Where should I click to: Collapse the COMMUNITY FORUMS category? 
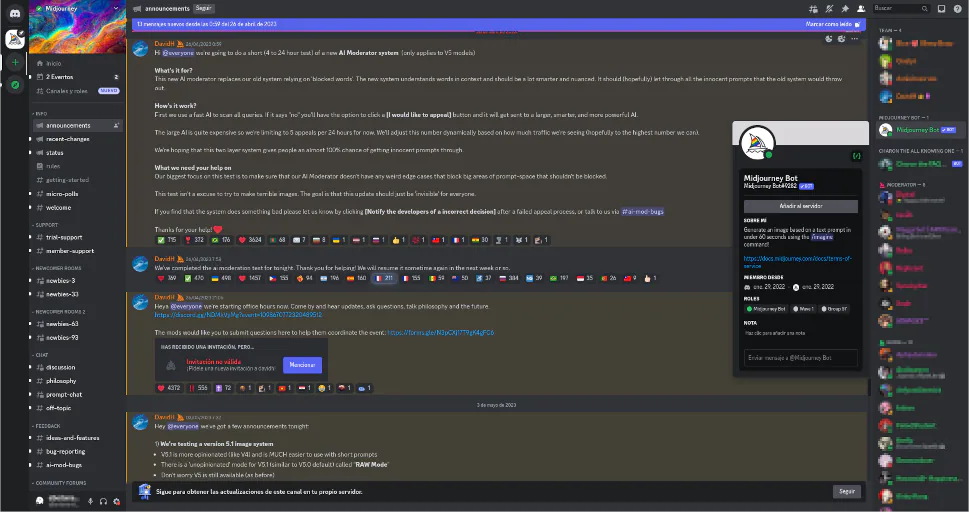(x=59, y=483)
